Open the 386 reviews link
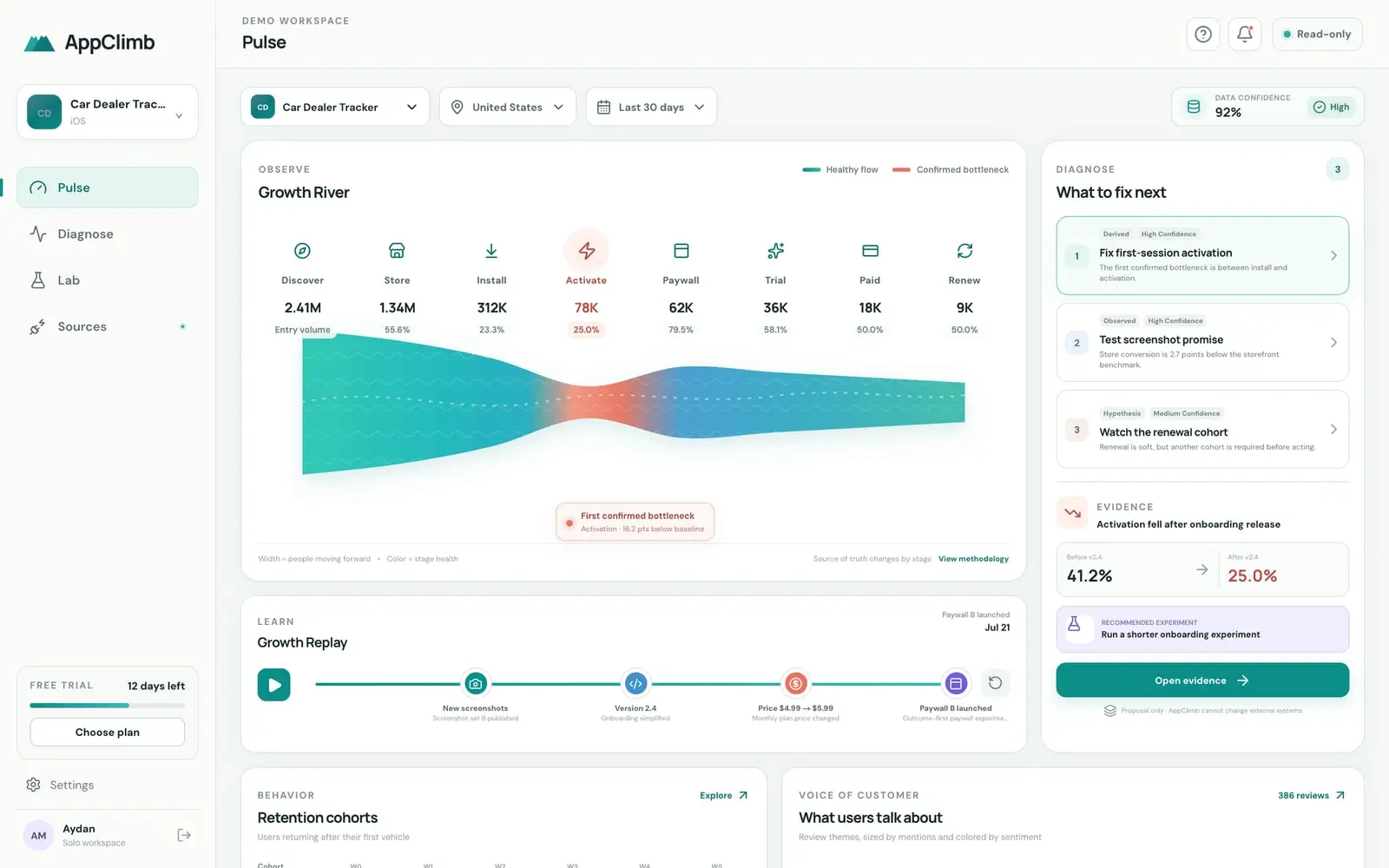1389x868 pixels. point(1311,795)
